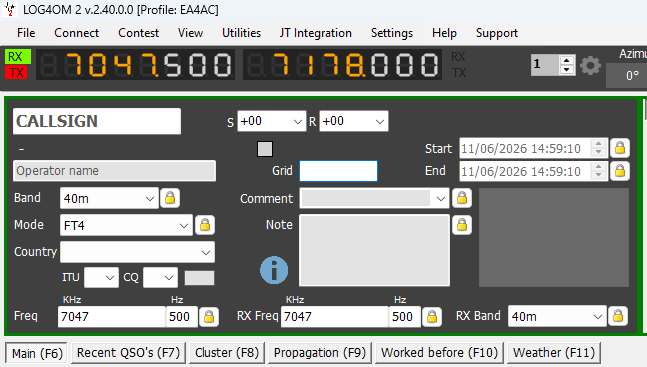Click the Grid input field

tap(338, 171)
